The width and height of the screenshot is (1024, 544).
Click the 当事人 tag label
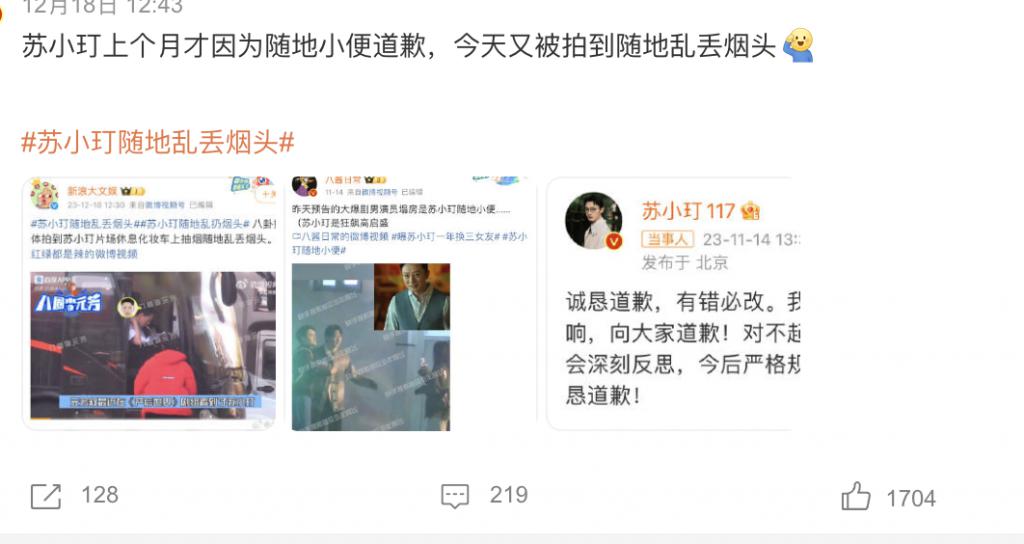(667, 239)
